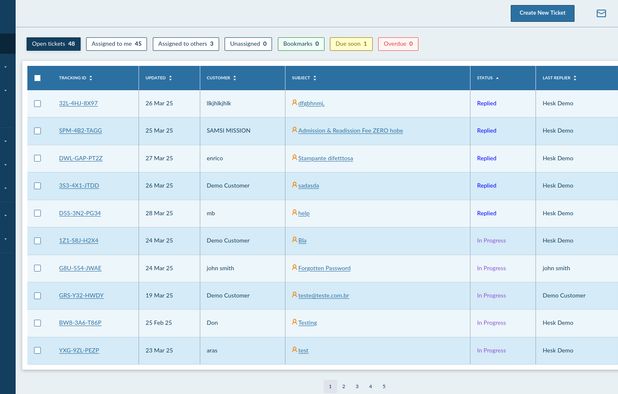This screenshot has height=394, width=618.
Task: Sort by Tracking ID arrows
Action: (x=91, y=78)
